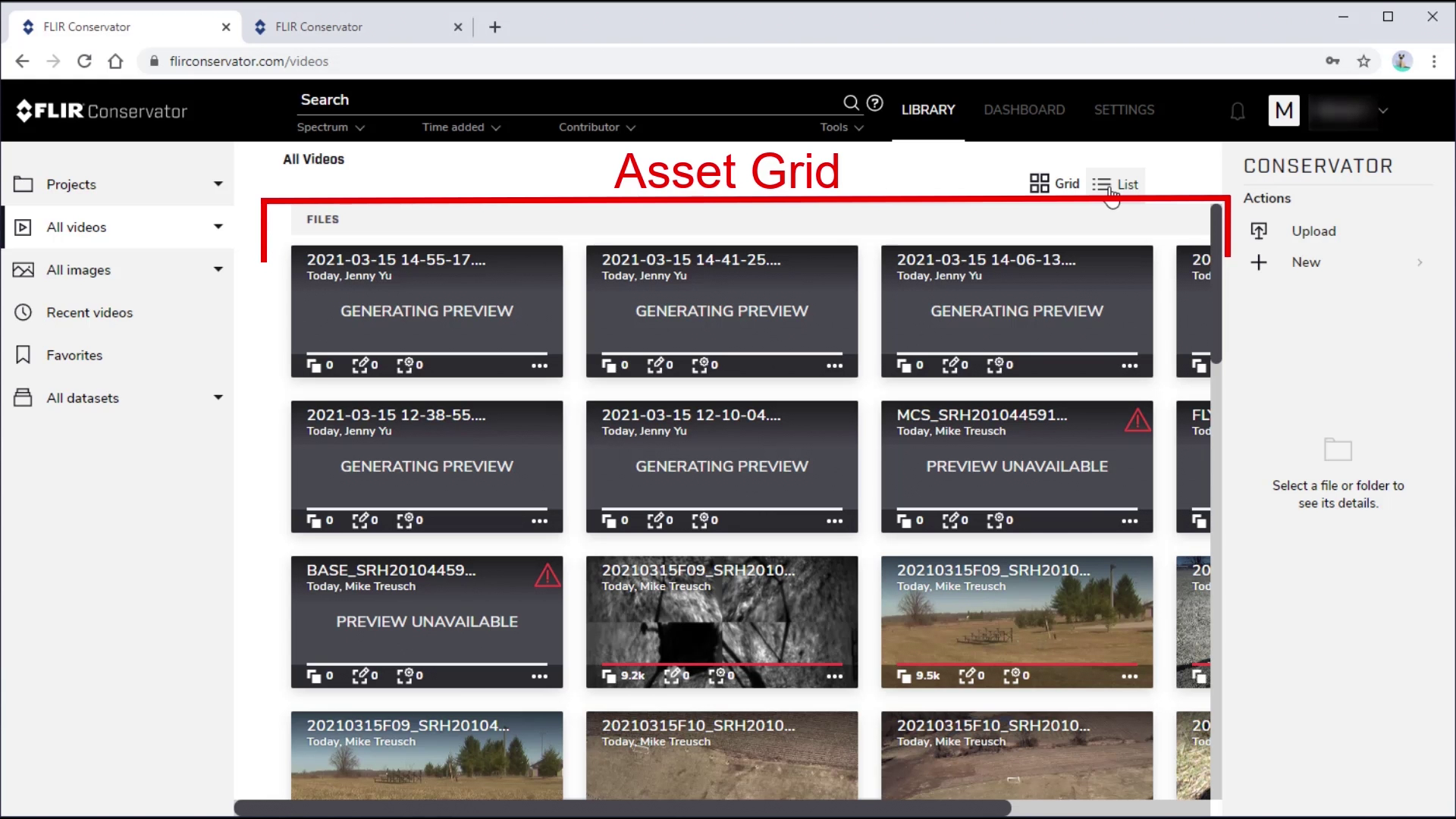This screenshot has width=1456, height=819.
Task: Switch to Grid view layout
Action: tap(1055, 184)
